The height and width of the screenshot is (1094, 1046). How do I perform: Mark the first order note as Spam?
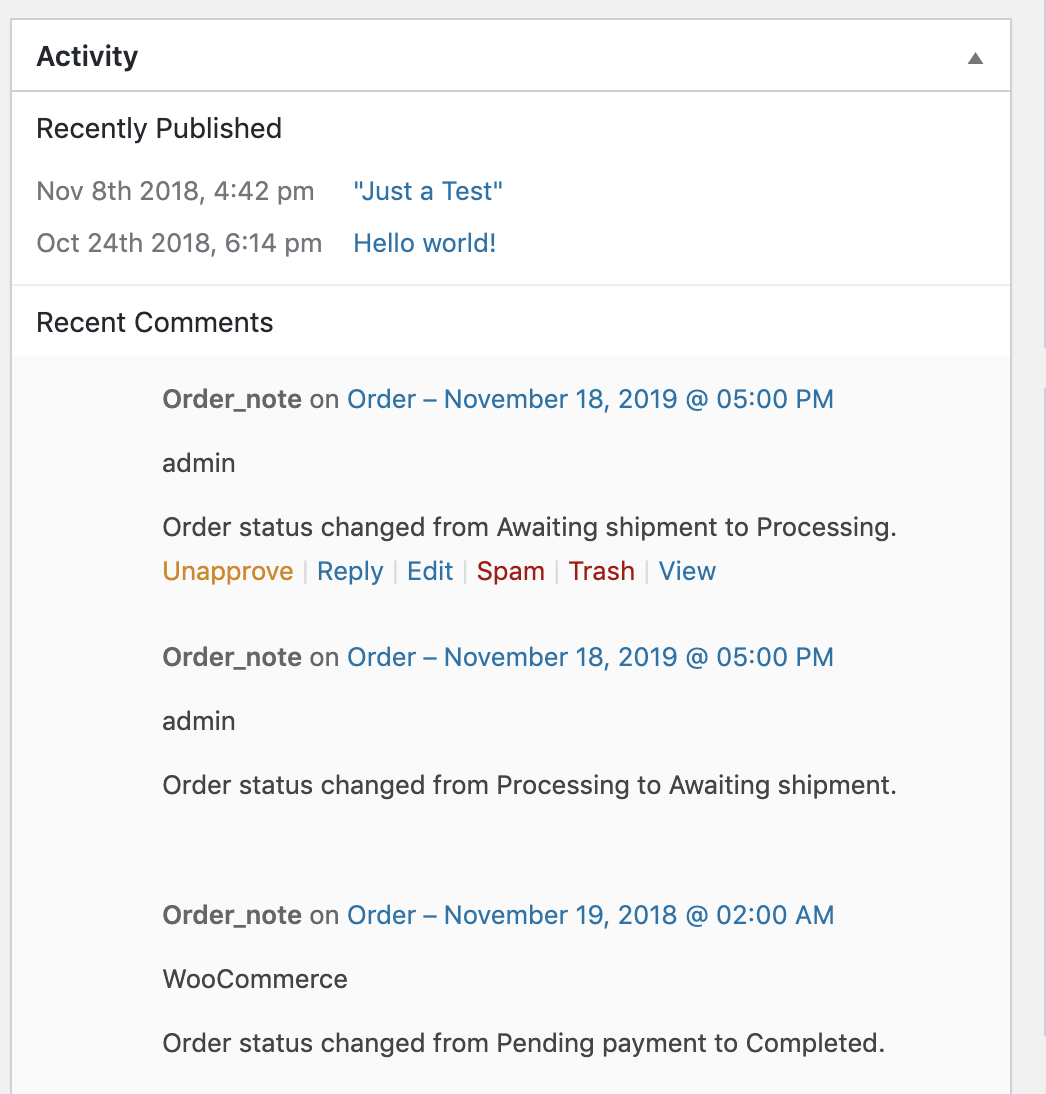510,571
